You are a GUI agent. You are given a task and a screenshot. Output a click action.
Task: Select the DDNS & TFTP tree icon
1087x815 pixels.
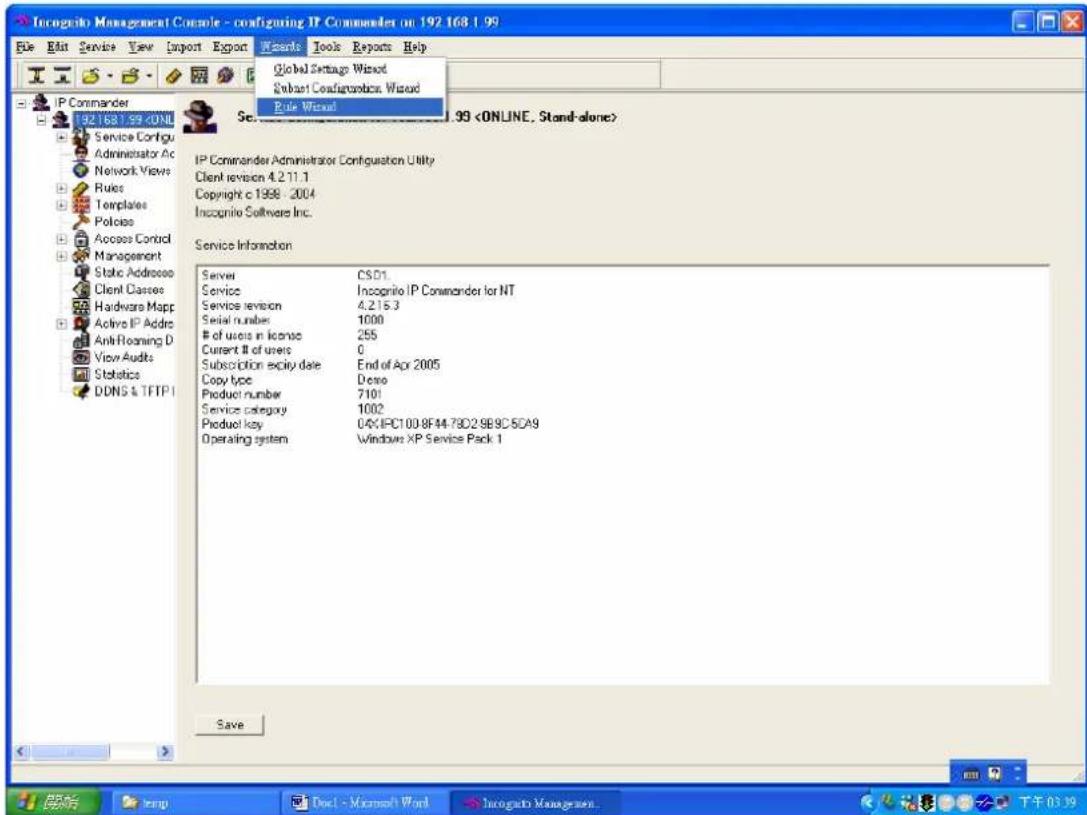(x=82, y=391)
